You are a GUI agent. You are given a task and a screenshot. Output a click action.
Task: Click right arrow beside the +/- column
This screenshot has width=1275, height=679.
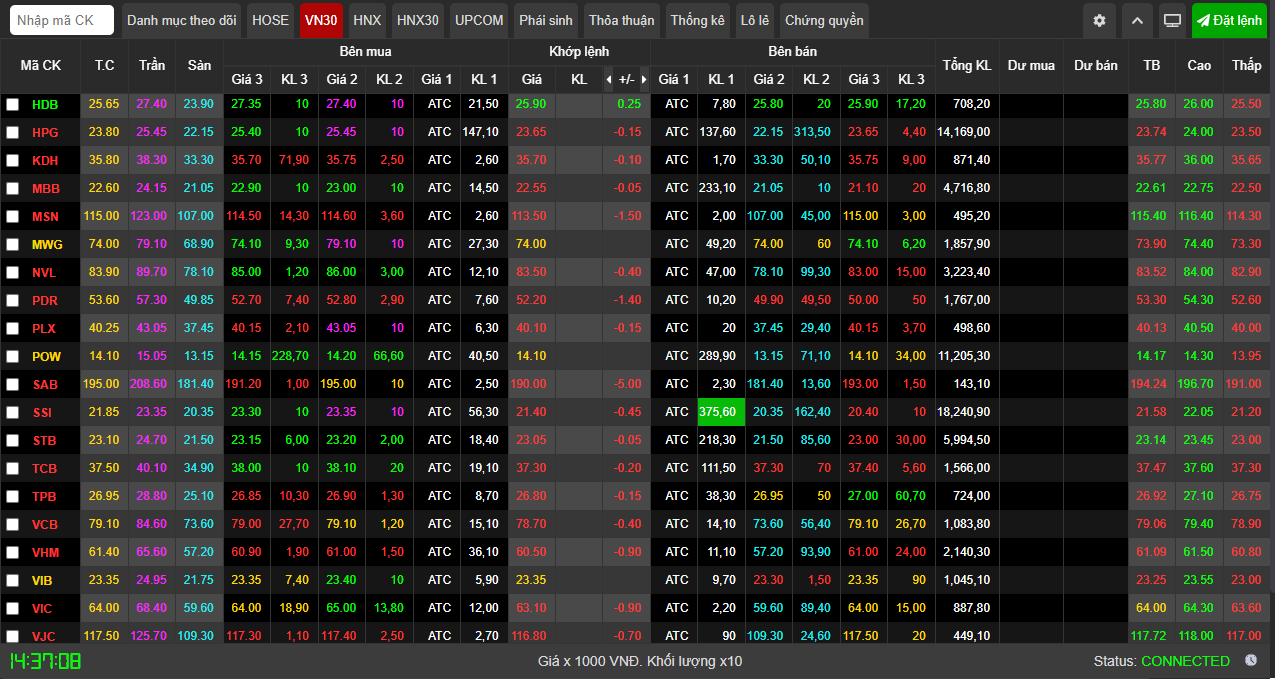coord(644,79)
